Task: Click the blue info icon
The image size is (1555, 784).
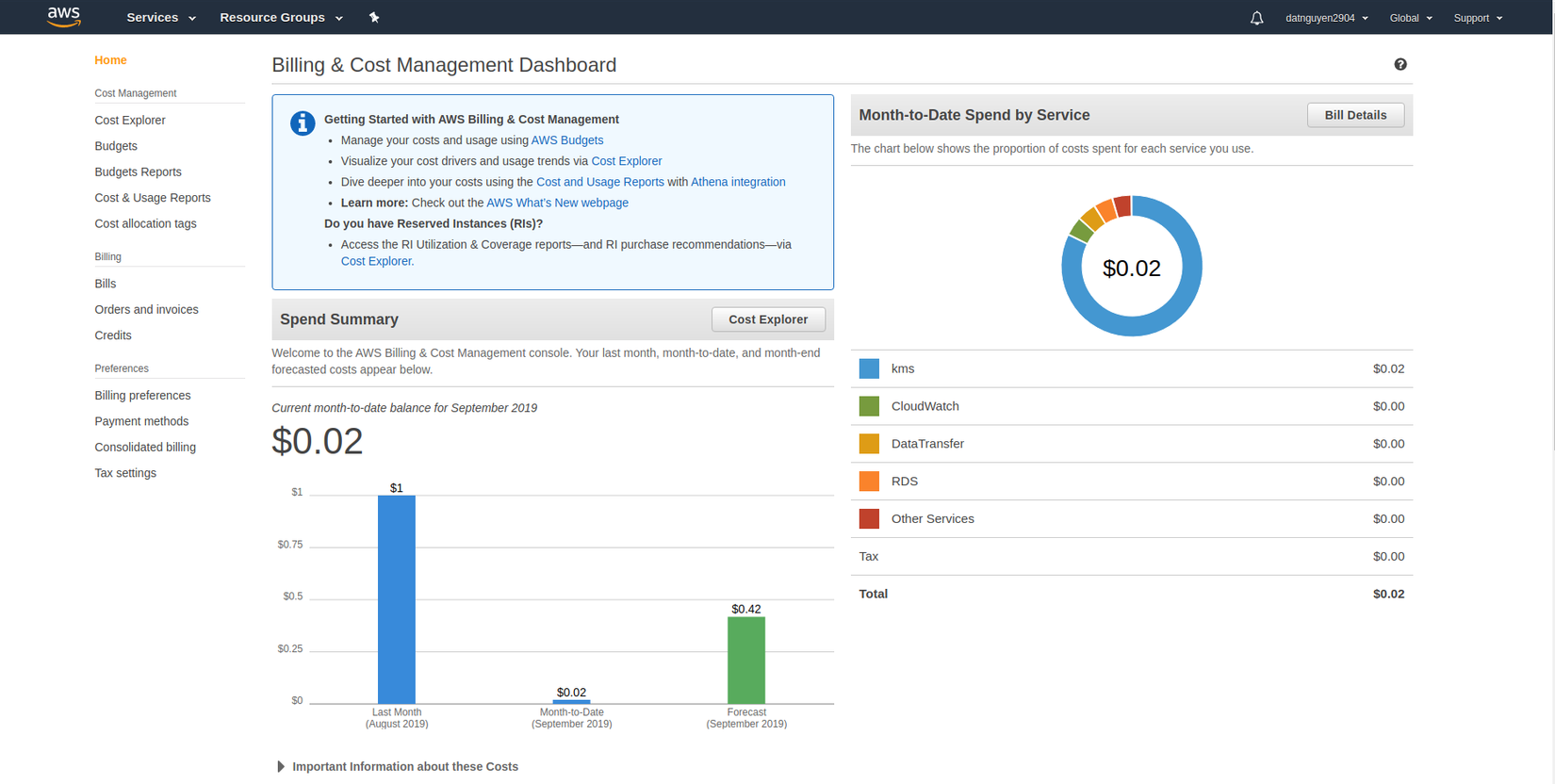Action: (x=303, y=123)
